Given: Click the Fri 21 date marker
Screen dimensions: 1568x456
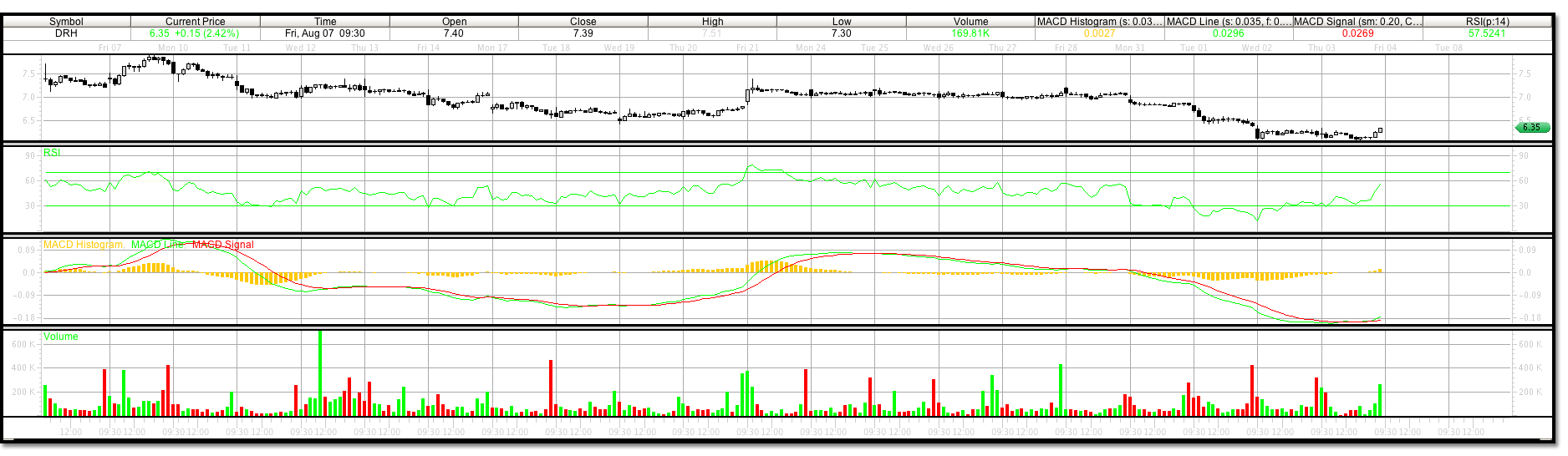Looking at the screenshot, I should (x=747, y=48).
